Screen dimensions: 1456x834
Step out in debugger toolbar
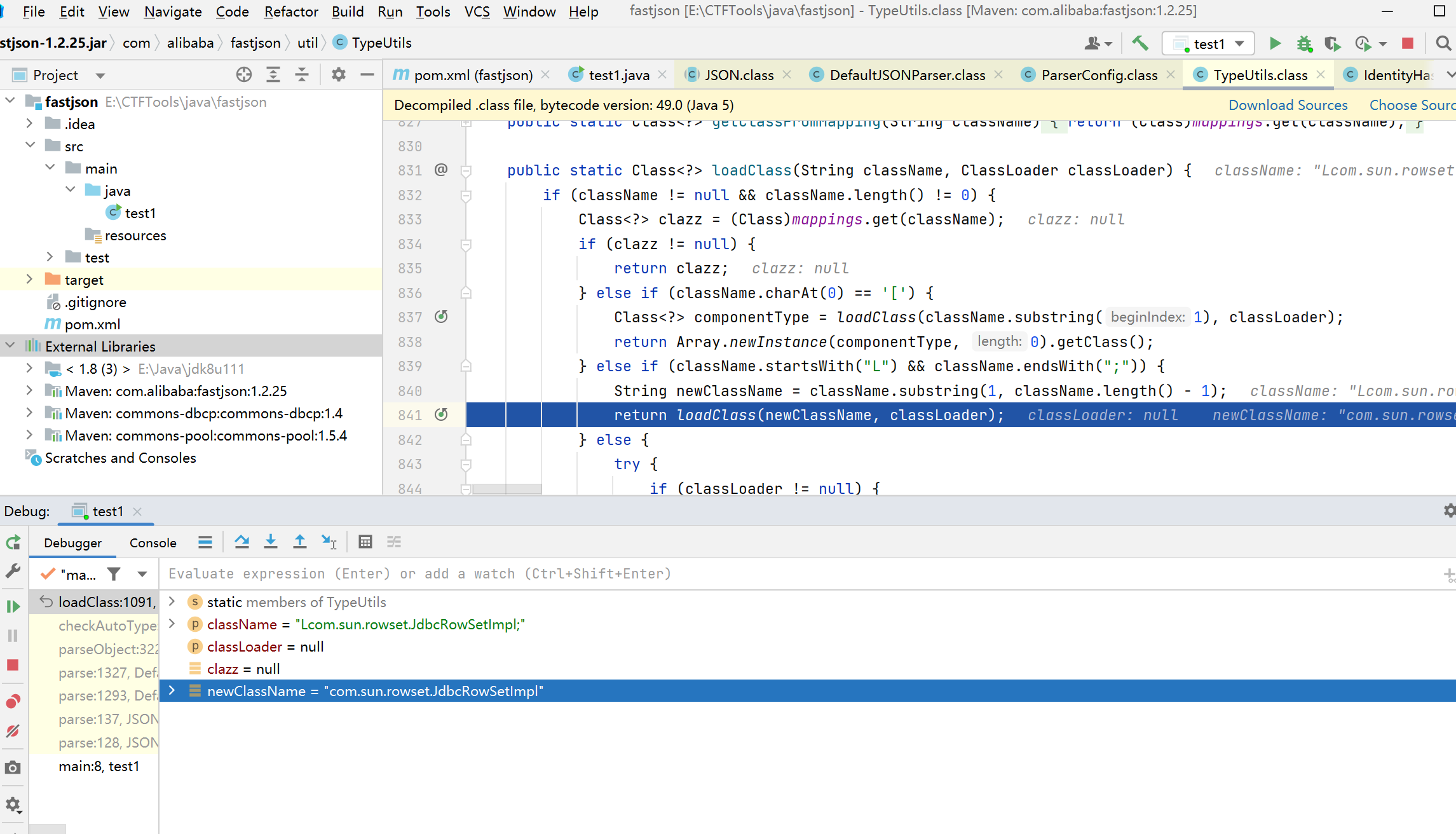(x=300, y=542)
